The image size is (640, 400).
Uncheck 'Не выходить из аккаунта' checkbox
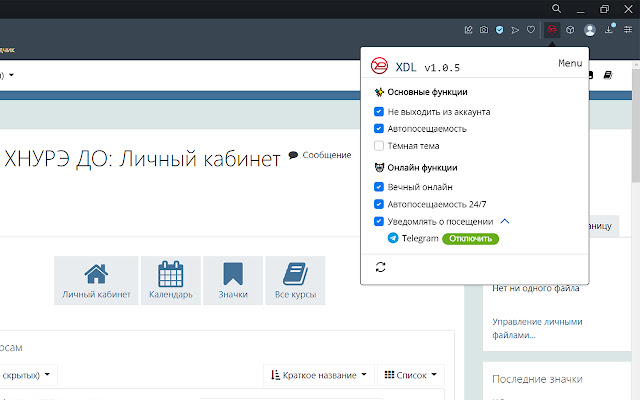tap(379, 112)
